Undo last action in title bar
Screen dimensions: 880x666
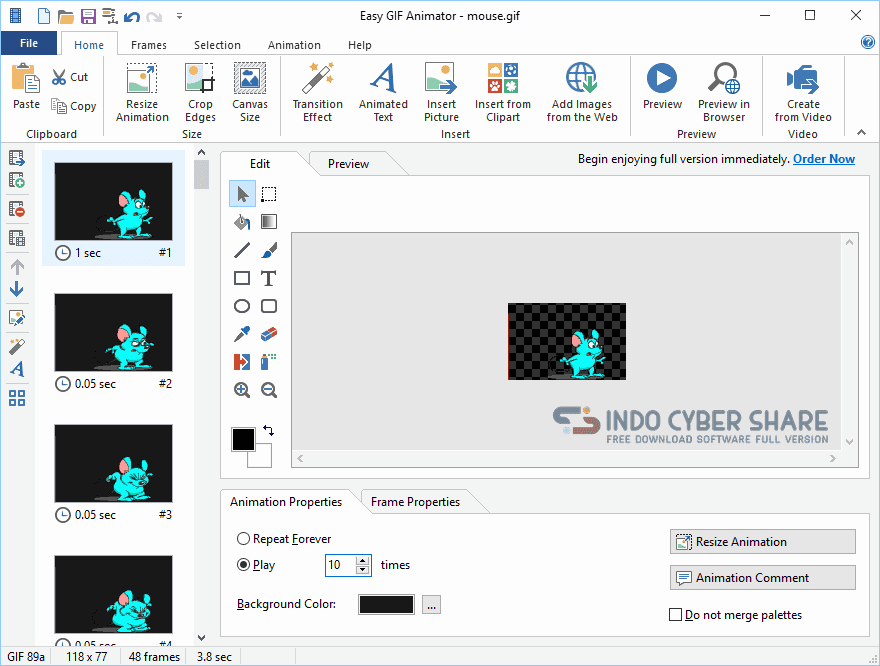click(x=132, y=16)
